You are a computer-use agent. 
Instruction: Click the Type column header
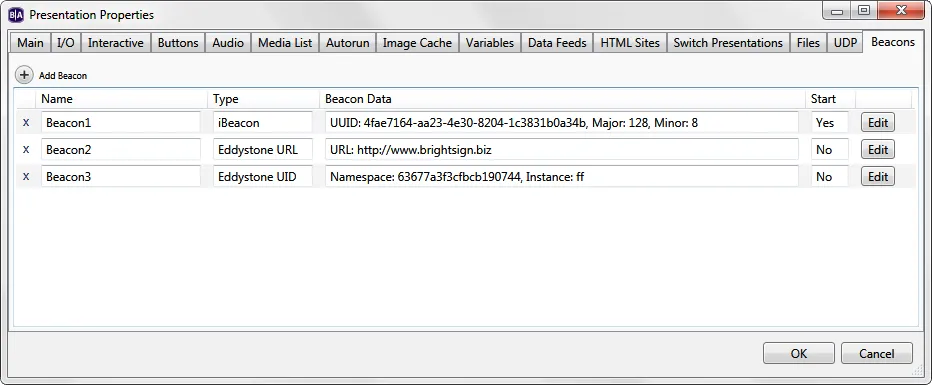point(263,99)
